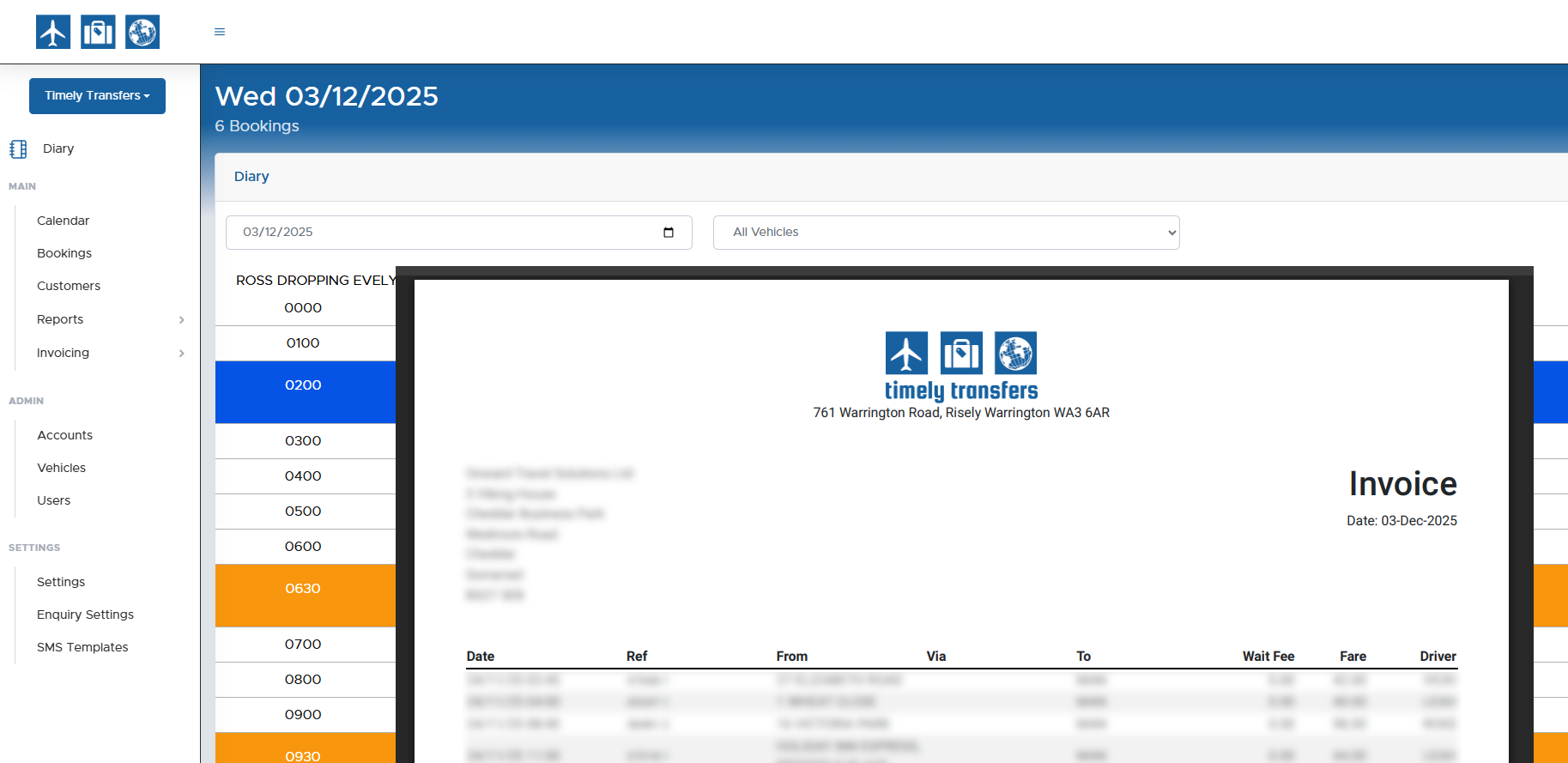Expand the Reports submenu chevron
Screen dimensions: 1568x763
[181, 320]
